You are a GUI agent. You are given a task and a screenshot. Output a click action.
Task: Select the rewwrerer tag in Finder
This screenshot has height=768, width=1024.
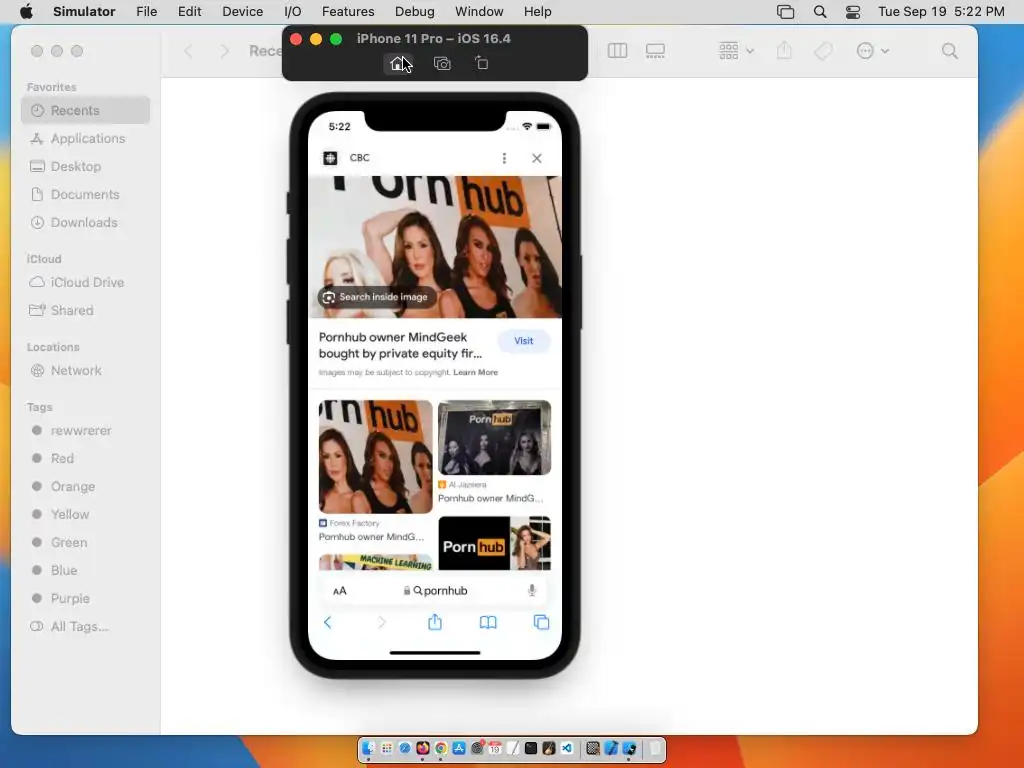coord(86,431)
